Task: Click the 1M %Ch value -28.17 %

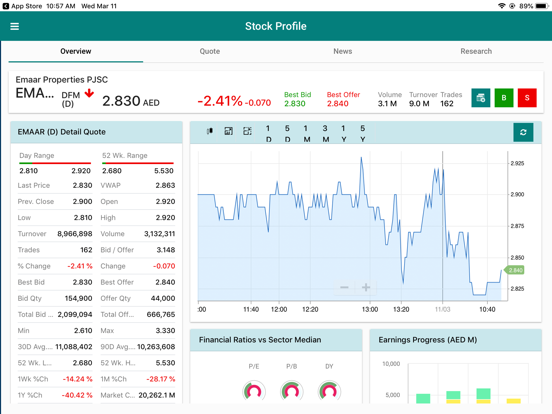Action: coord(161,379)
